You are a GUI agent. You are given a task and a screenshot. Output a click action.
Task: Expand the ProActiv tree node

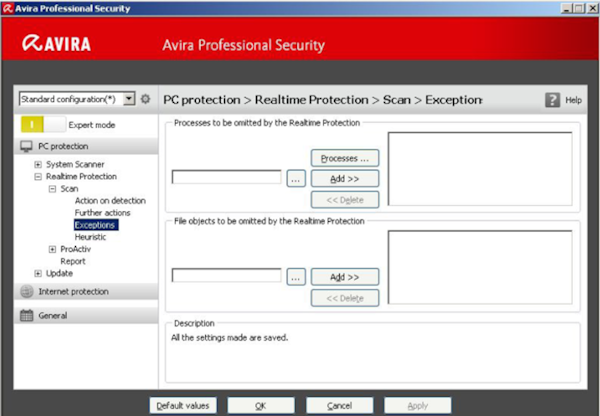(x=52, y=249)
